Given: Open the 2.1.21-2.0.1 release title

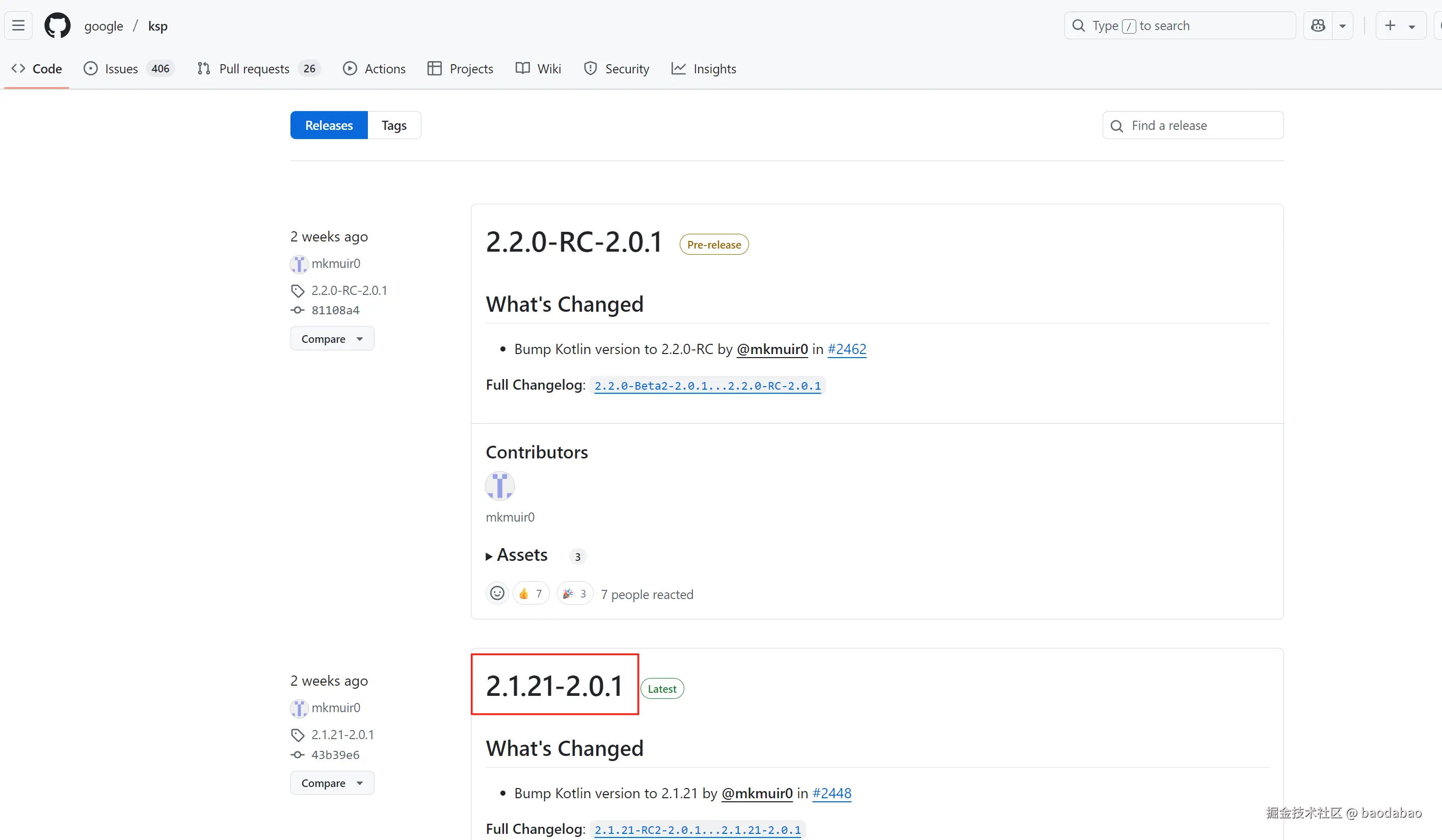Looking at the screenshot, I should 554,686.
